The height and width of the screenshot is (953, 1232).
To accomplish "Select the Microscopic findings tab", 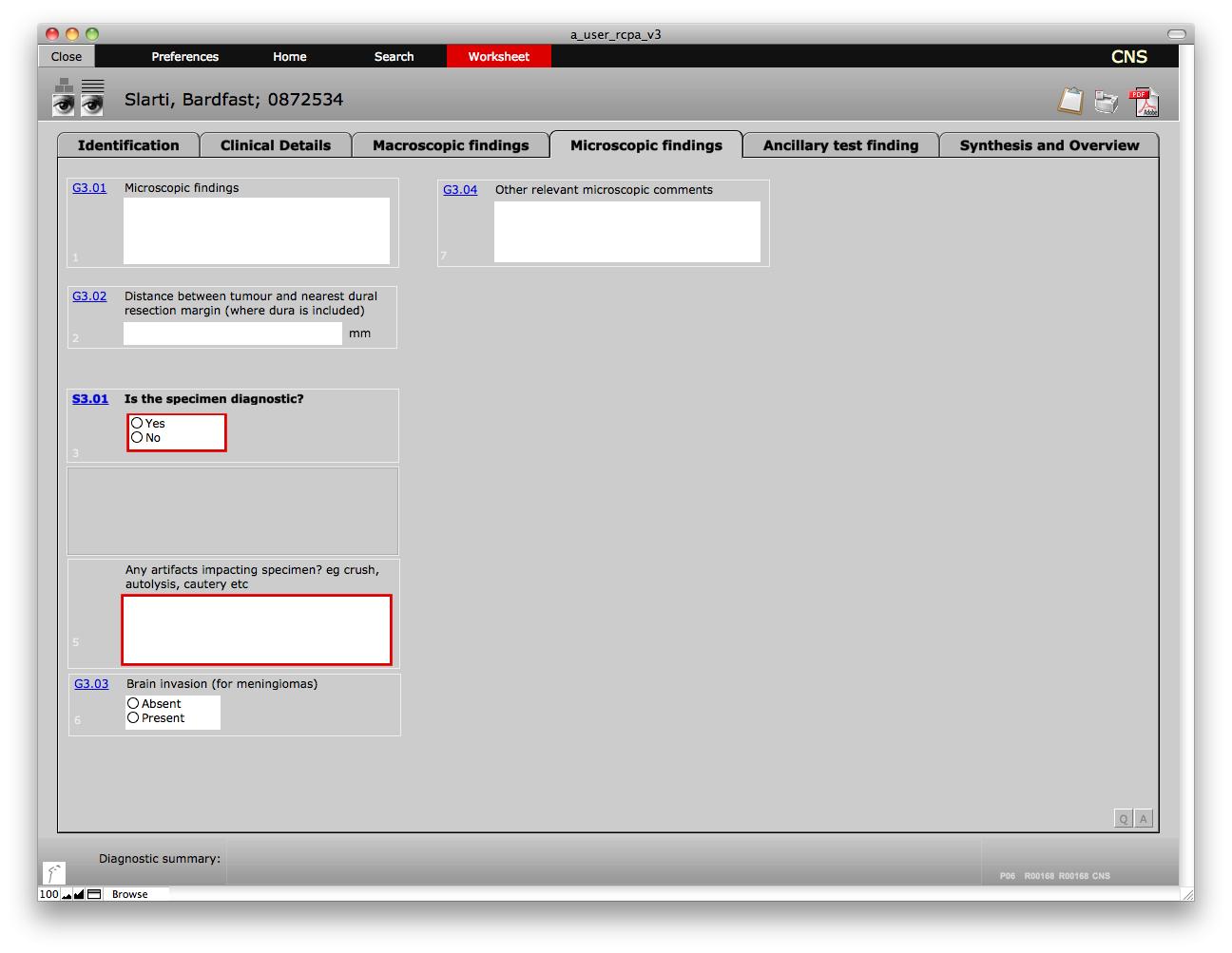I will (646, 145).
